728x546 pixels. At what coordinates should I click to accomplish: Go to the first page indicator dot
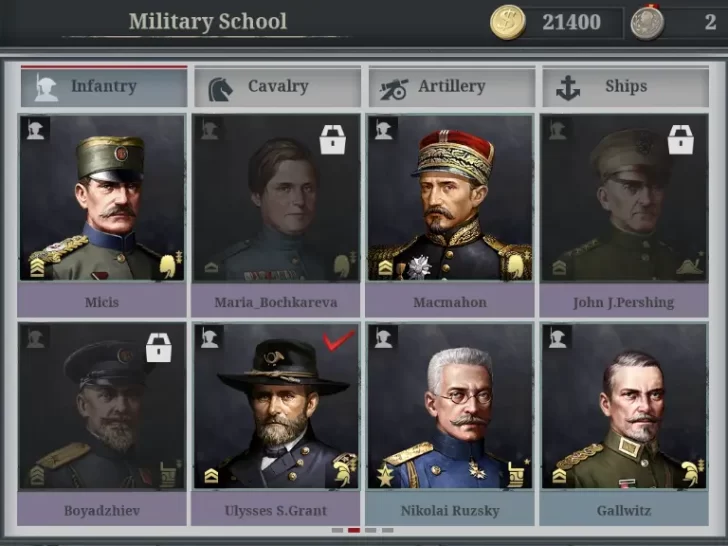pos(338,530)
